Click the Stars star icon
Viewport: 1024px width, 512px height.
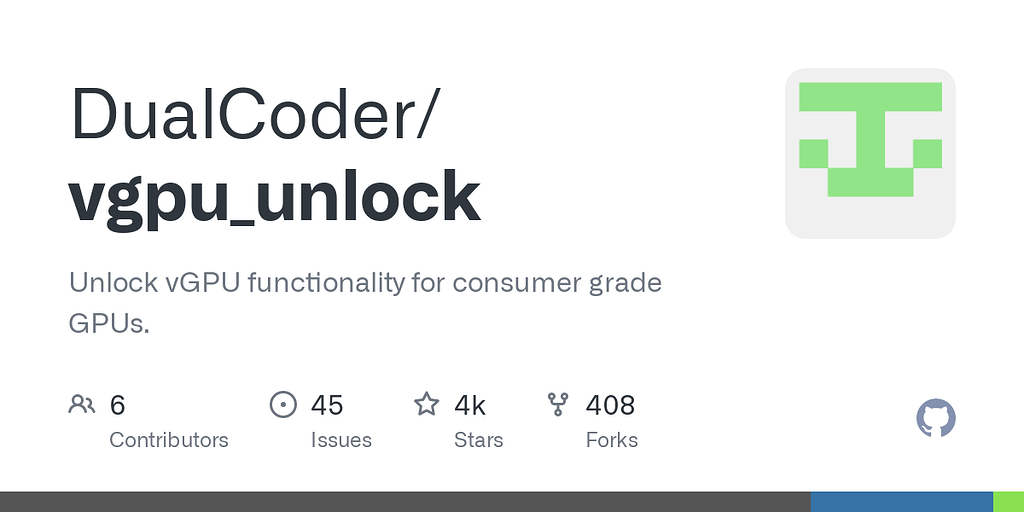(x=427, y=404)
